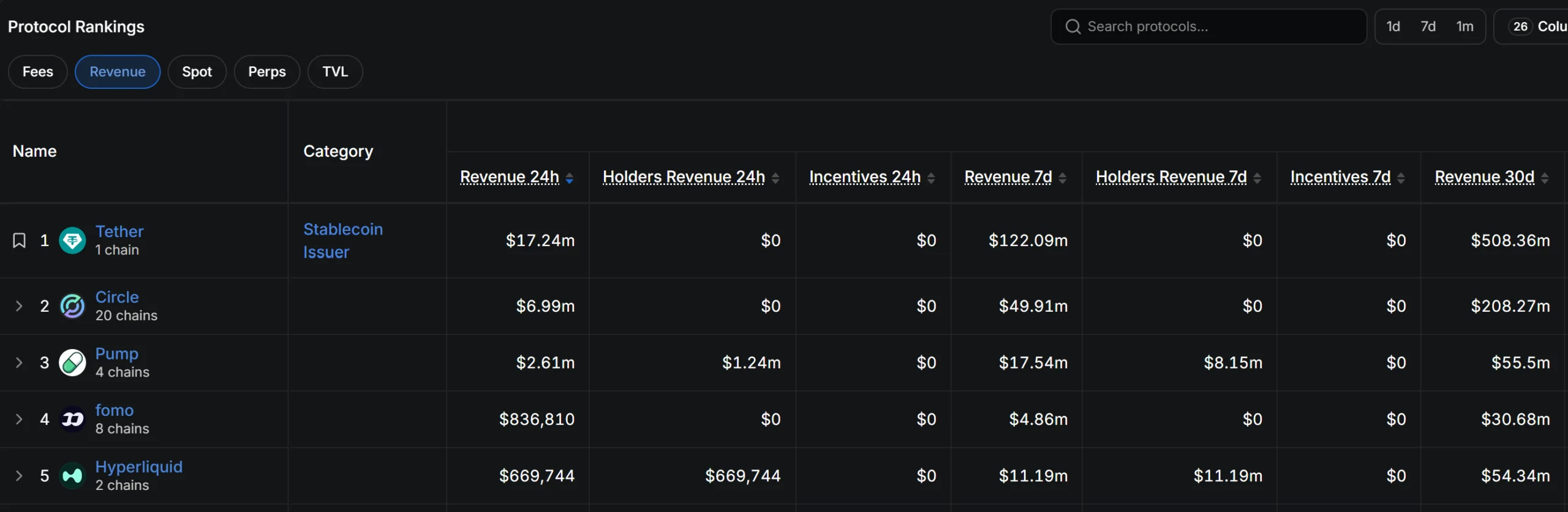Click the Hyperliquid logo icon
Viewport: 1568px width, 512px height.
pyautogui.click(x=72, y=475)
